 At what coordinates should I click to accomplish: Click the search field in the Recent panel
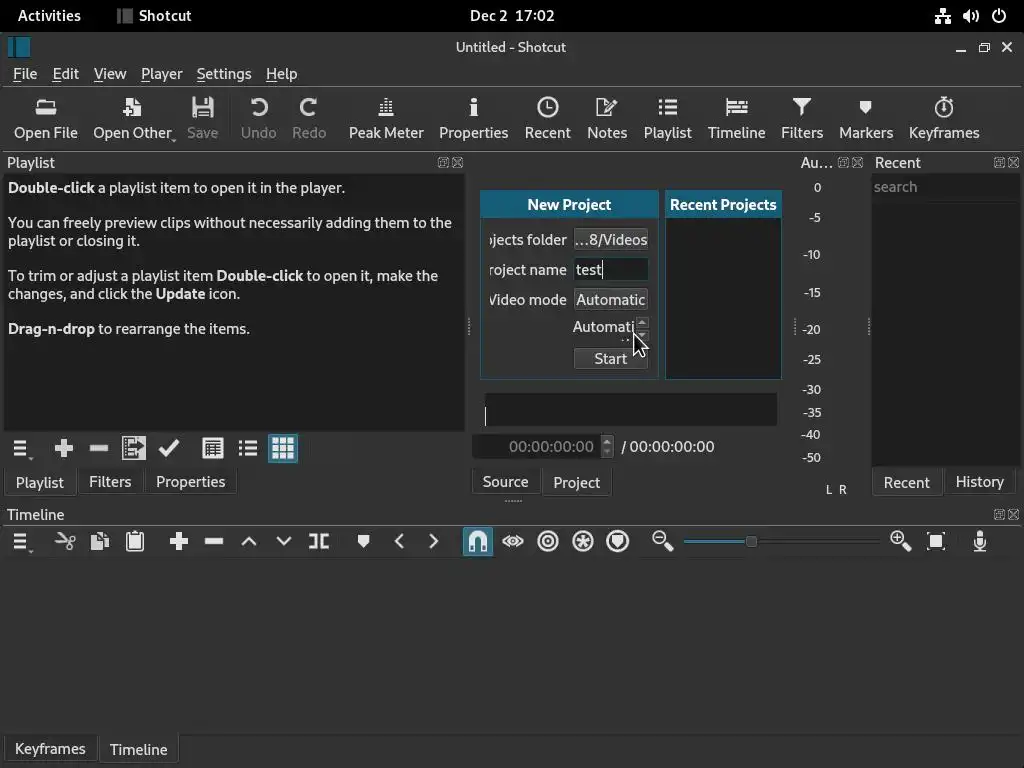[x=944, y=187]
